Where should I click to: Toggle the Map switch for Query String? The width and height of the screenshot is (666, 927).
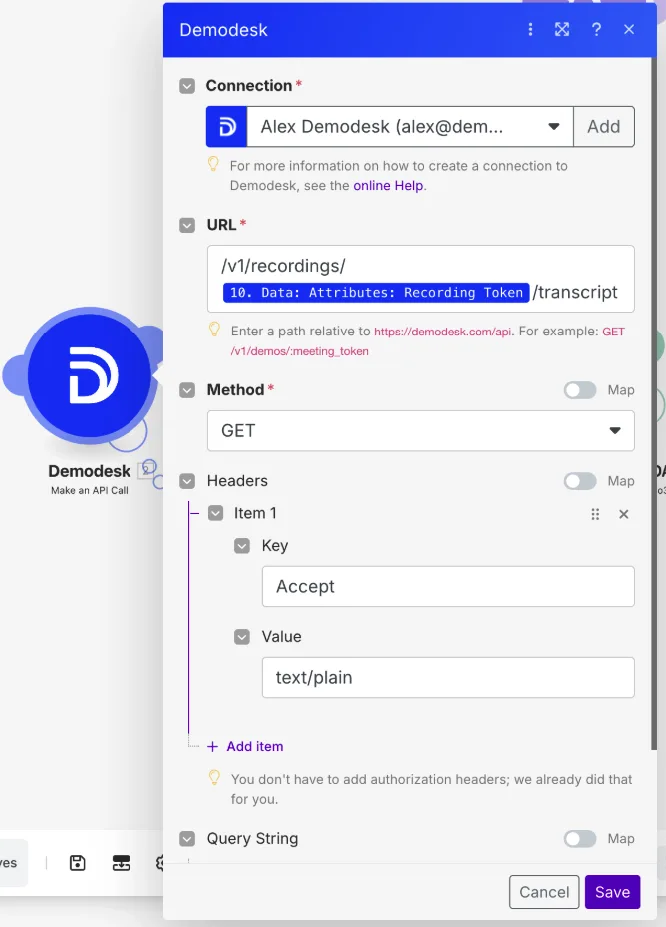pos(580,838)
